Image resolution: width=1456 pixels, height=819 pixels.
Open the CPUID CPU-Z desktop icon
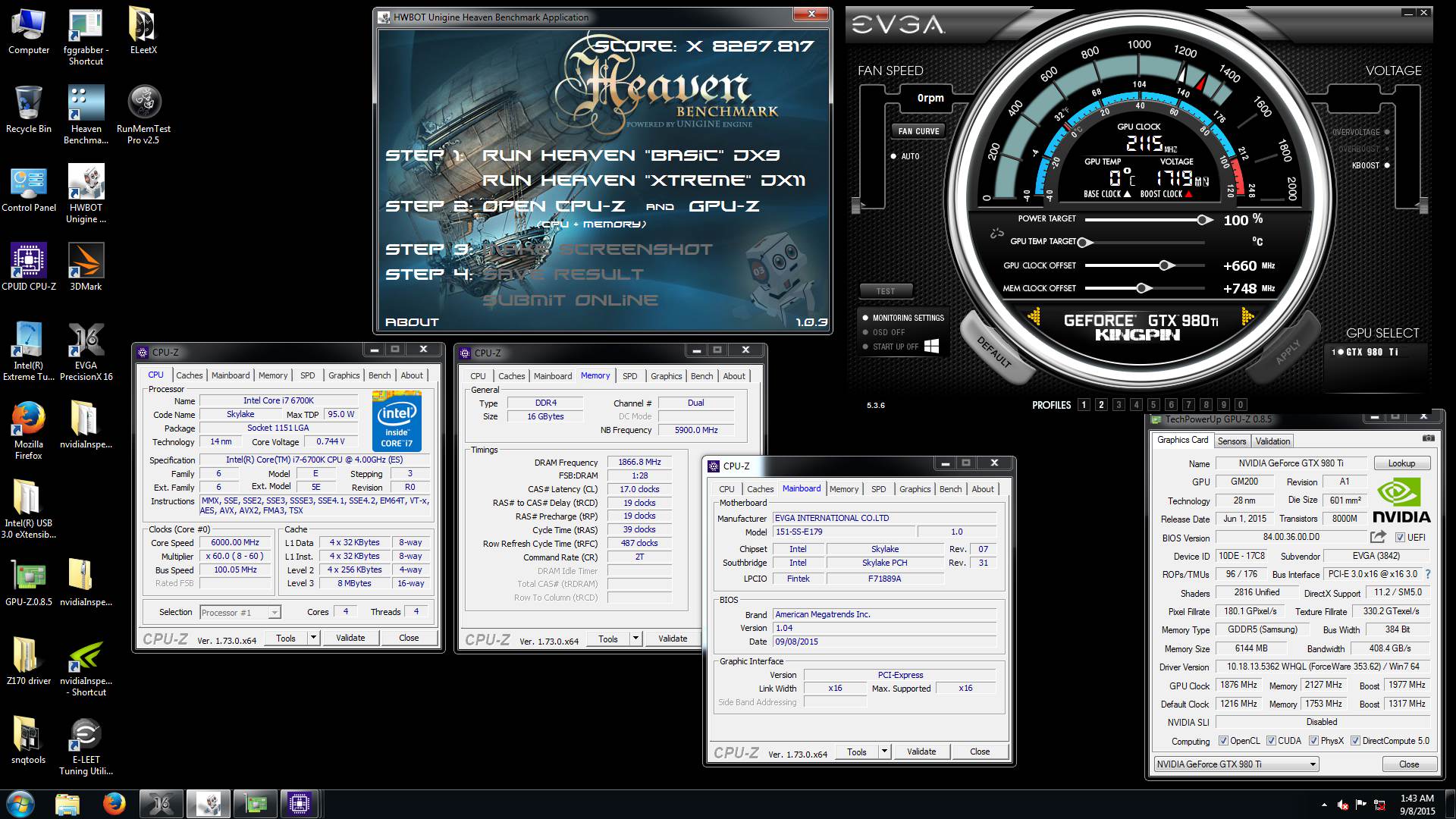(29, 267)
